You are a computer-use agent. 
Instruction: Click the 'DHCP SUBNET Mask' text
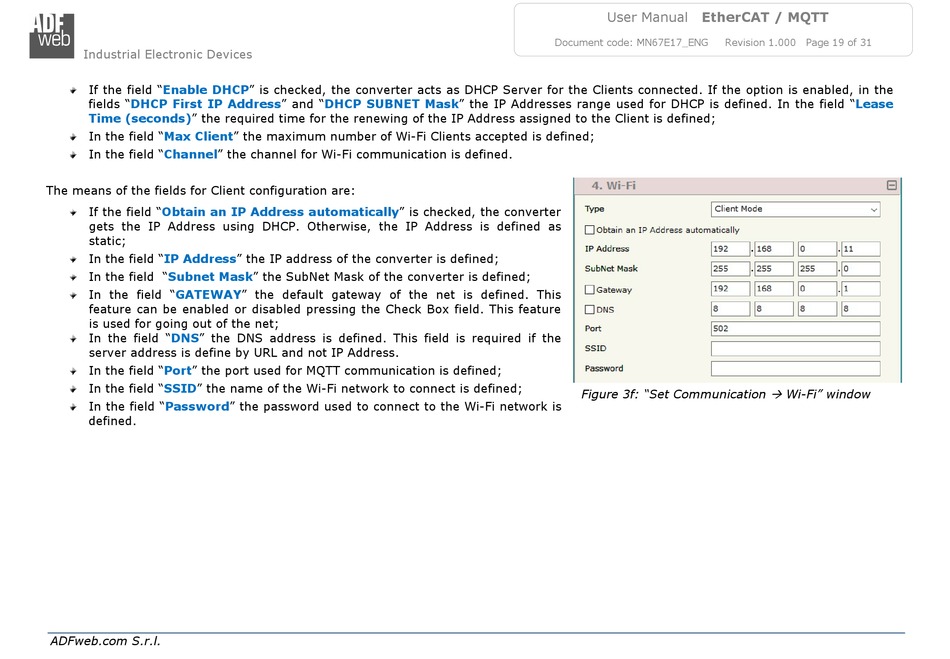[x=391, y=104]
